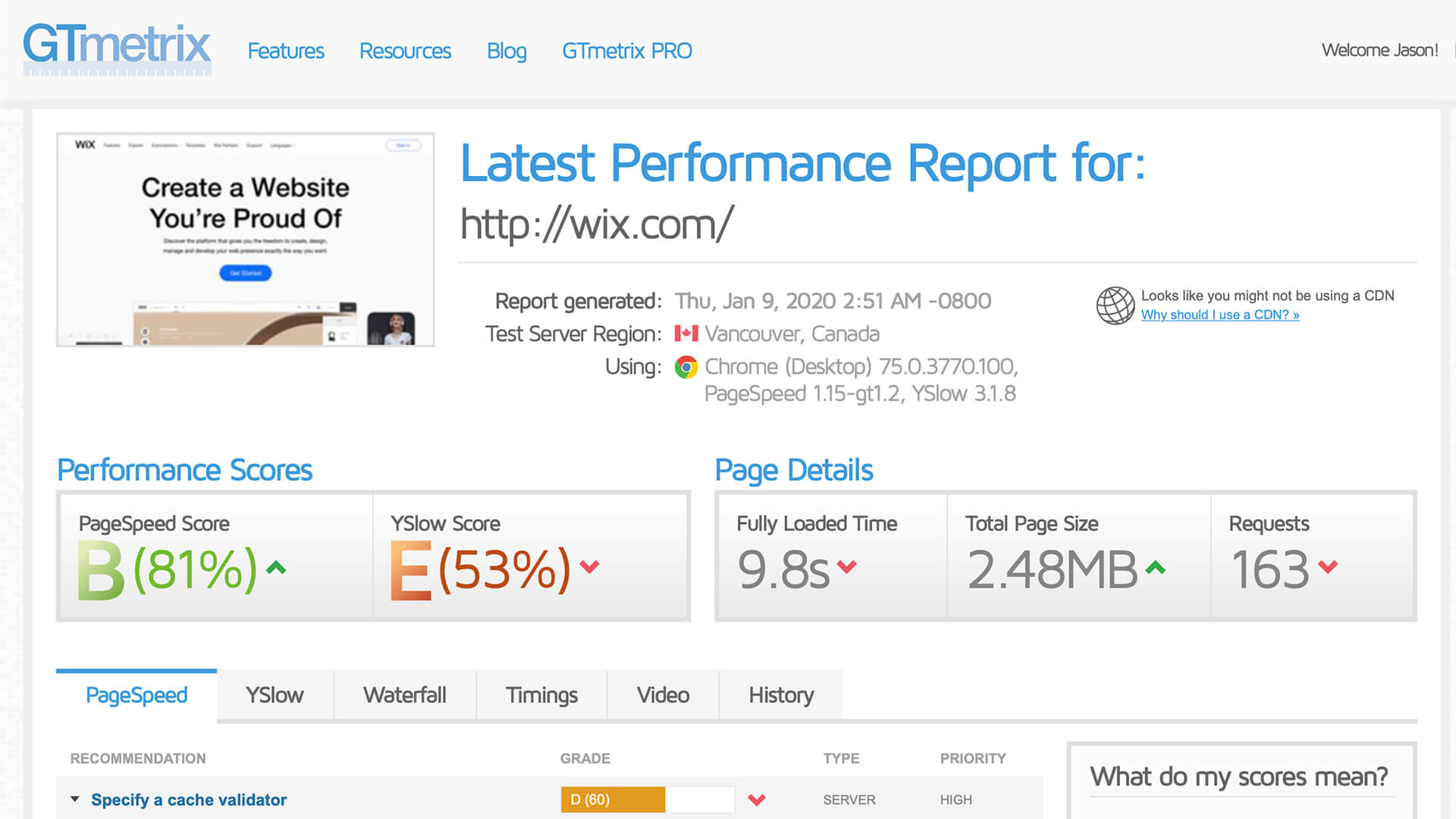Click the SERVER type cell

(x=849, y=800)
